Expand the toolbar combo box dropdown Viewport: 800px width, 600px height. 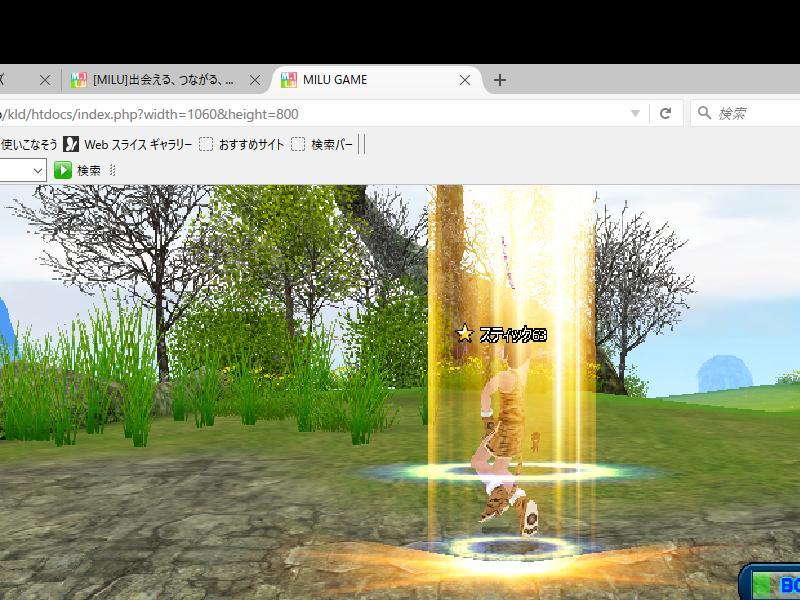point(38,170)
